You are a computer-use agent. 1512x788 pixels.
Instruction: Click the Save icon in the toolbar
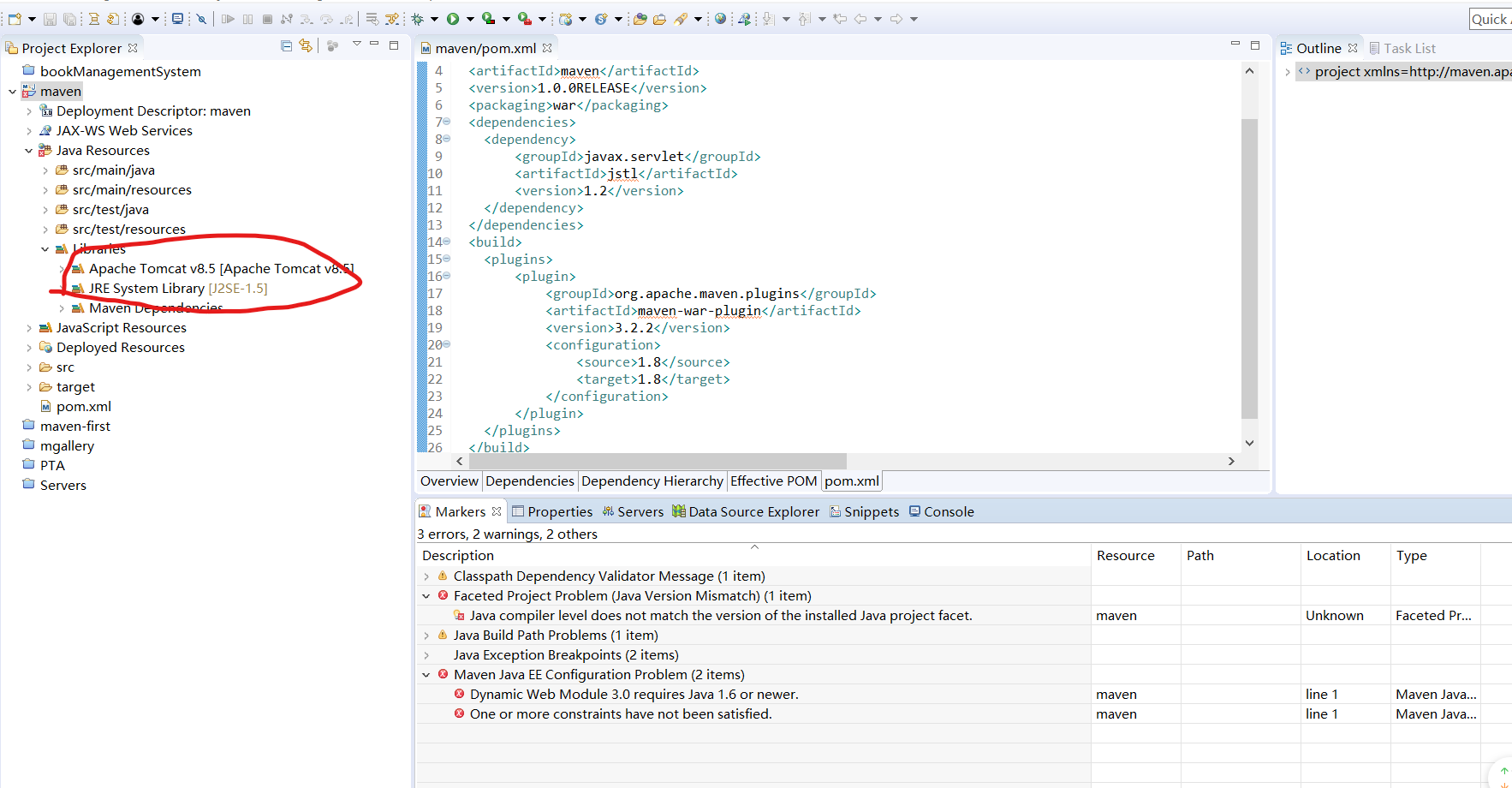coord(50,19)
